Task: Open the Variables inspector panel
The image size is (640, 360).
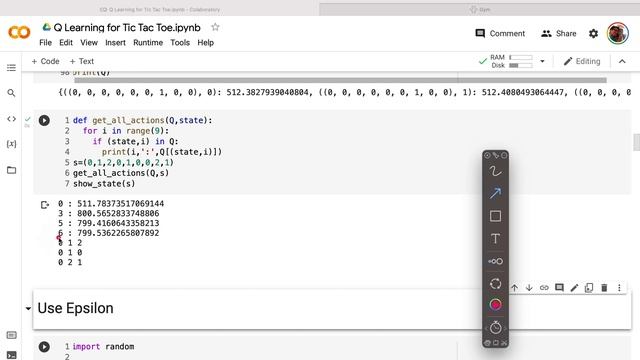Action: click(x=11, y=144)
